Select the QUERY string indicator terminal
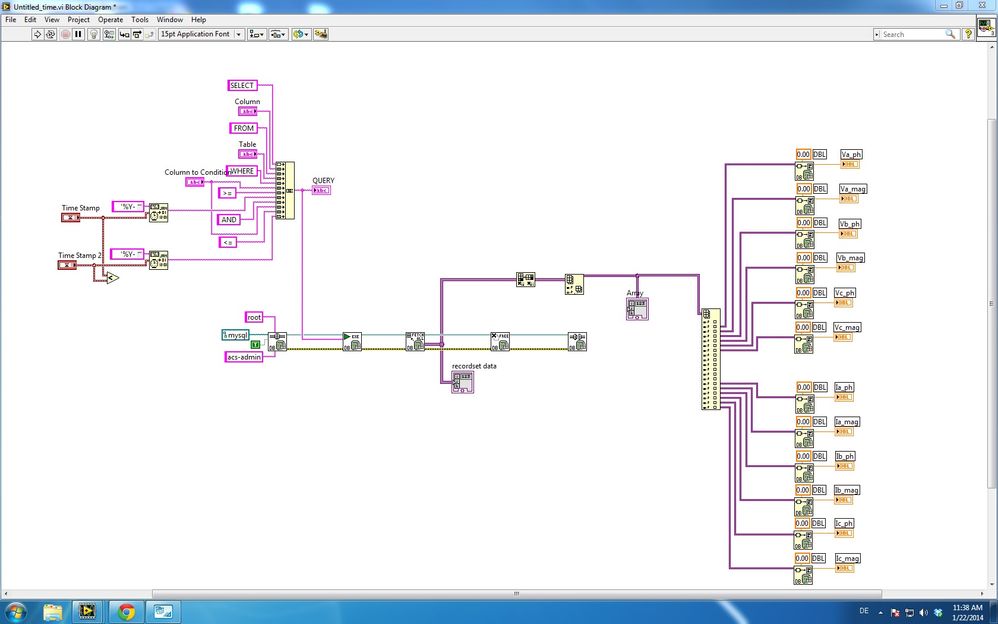 tap(321, 190)
